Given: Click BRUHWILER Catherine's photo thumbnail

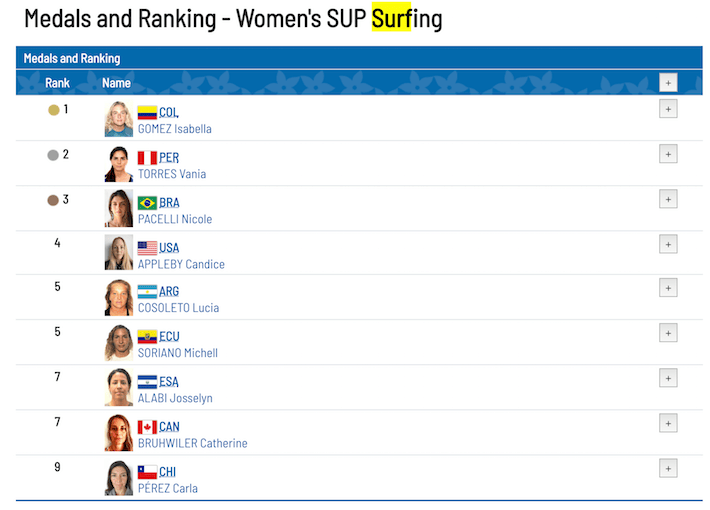Looking at the screenshot, I should 118,433.
